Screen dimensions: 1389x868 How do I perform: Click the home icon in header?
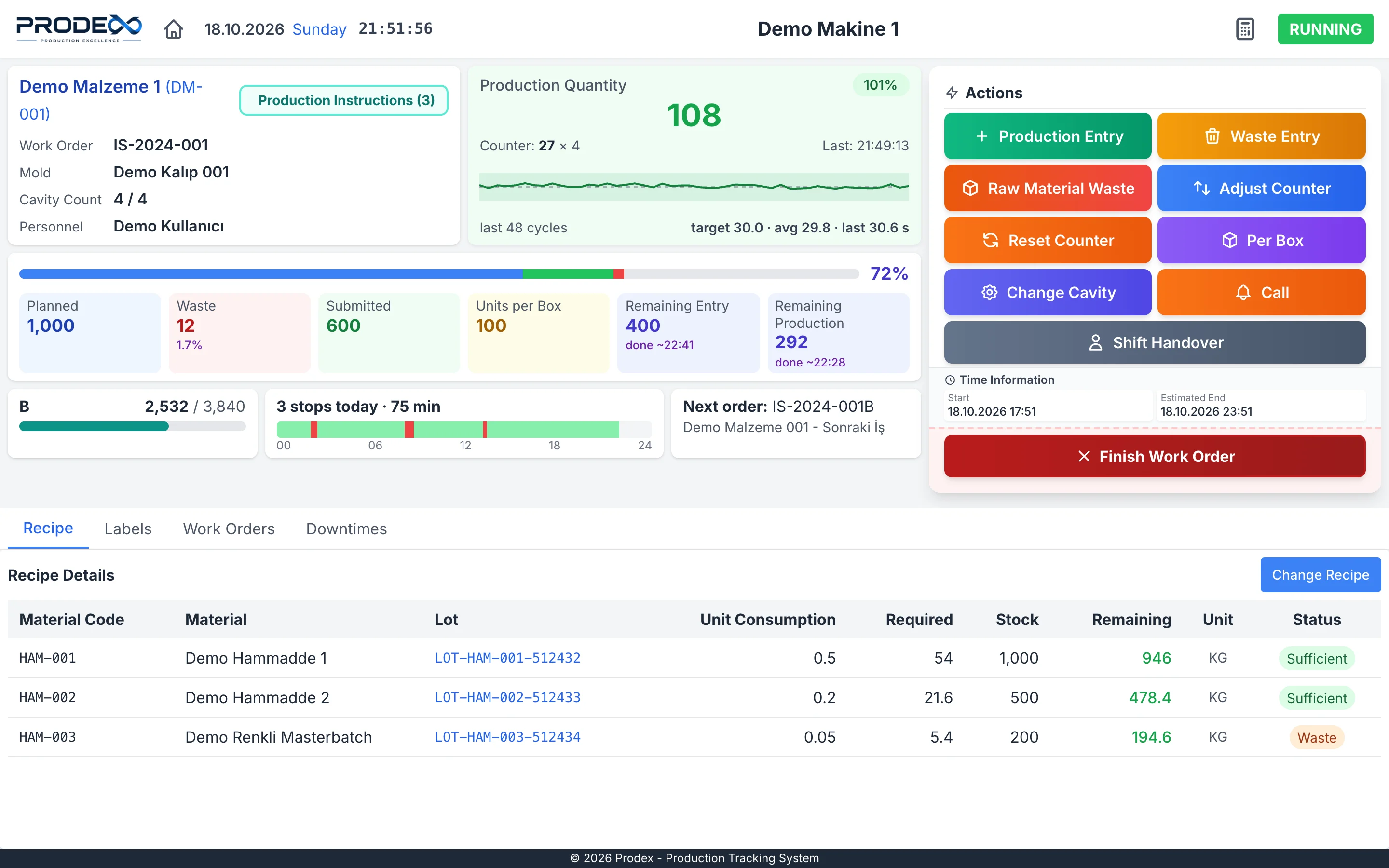click(173, 29)
